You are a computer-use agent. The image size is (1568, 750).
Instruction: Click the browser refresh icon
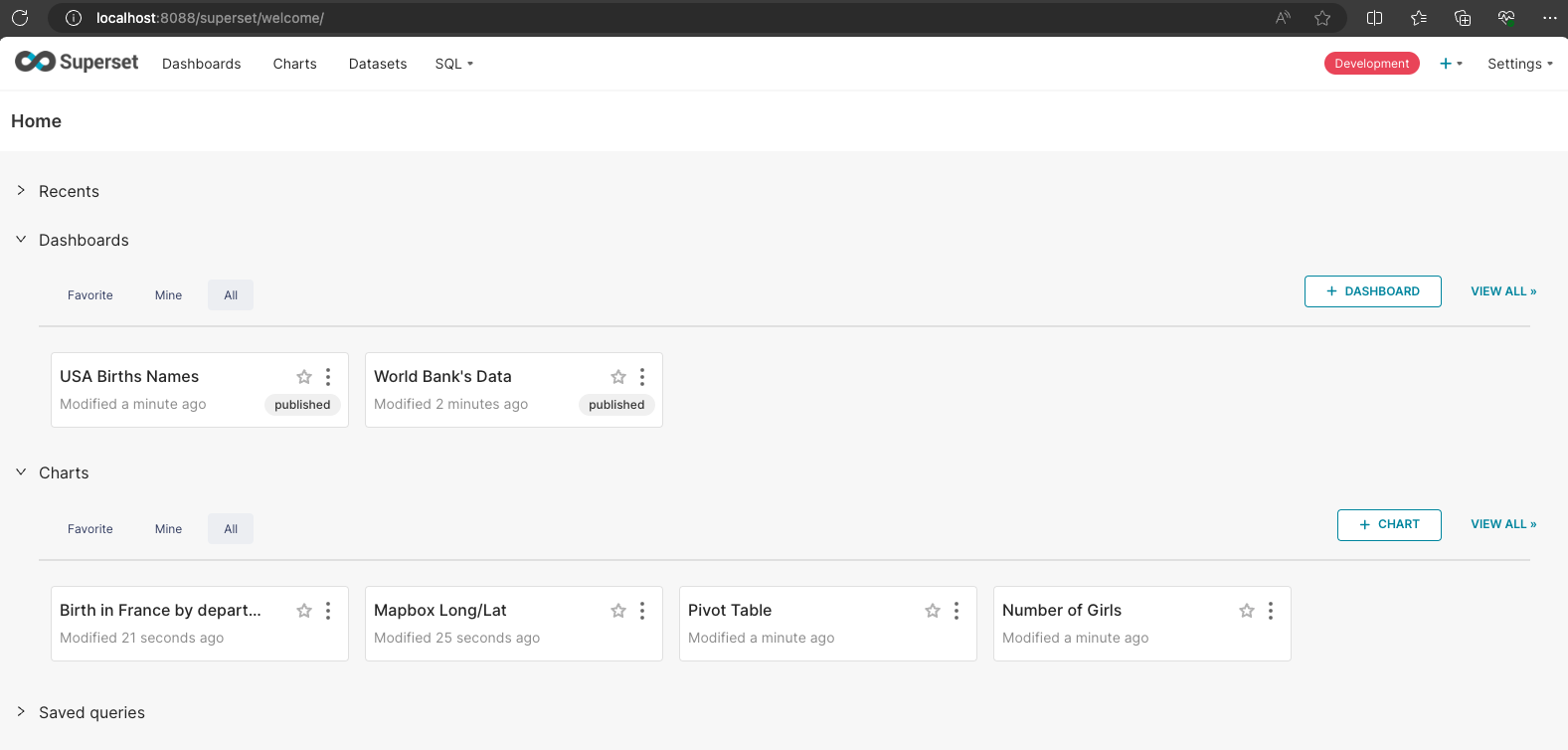pos(20,18)
